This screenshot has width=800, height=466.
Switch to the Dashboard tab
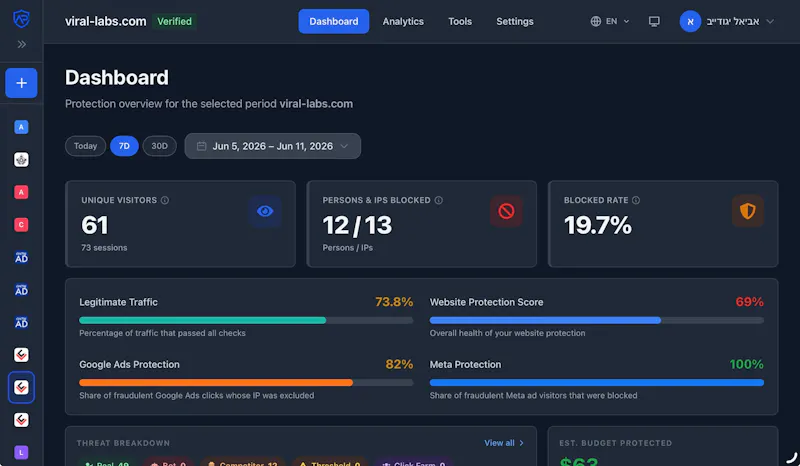[x=334, y=21]
